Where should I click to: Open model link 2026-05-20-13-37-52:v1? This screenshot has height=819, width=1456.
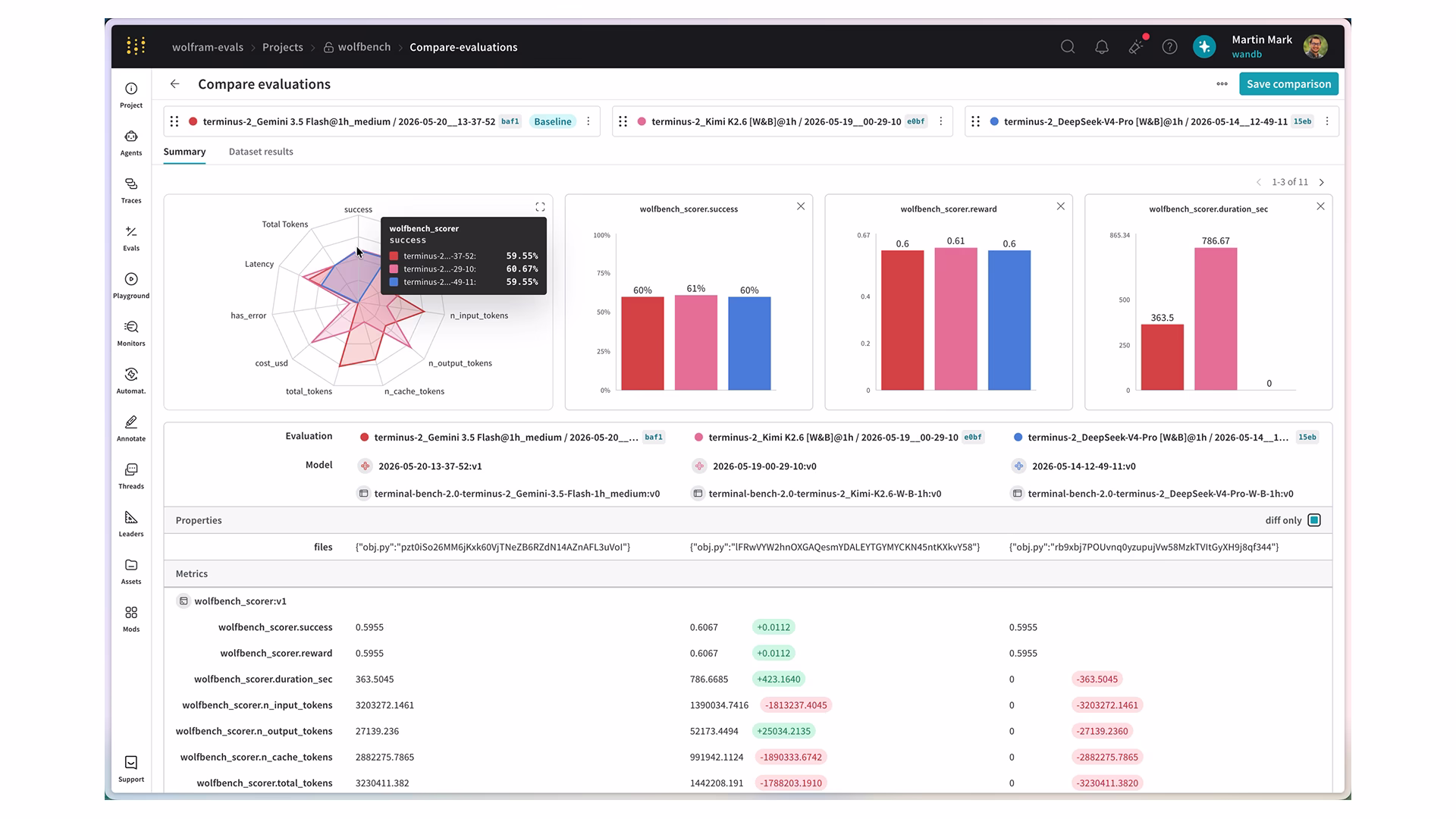point(430,466)
